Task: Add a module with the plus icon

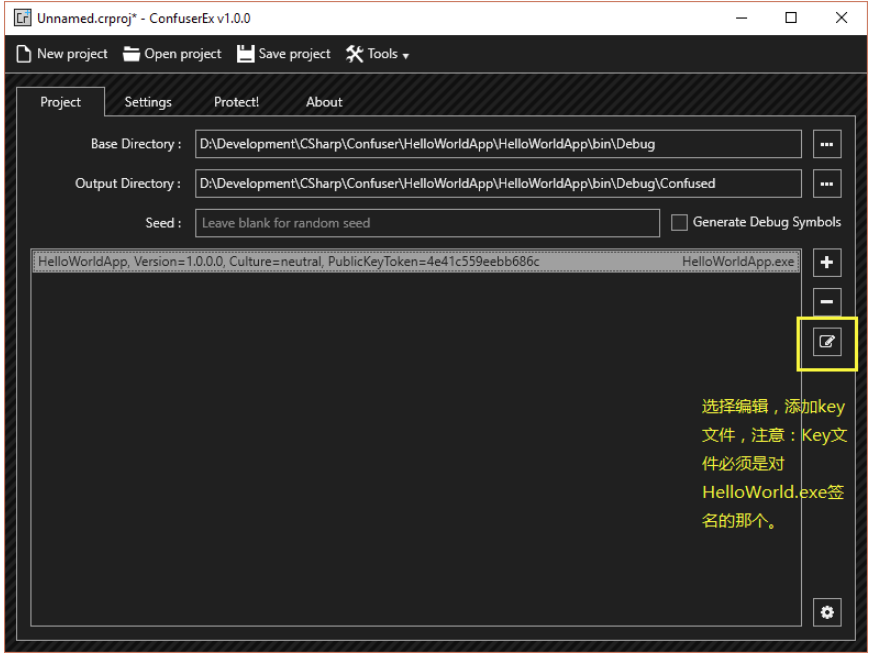Action: [x=827, y=263]
